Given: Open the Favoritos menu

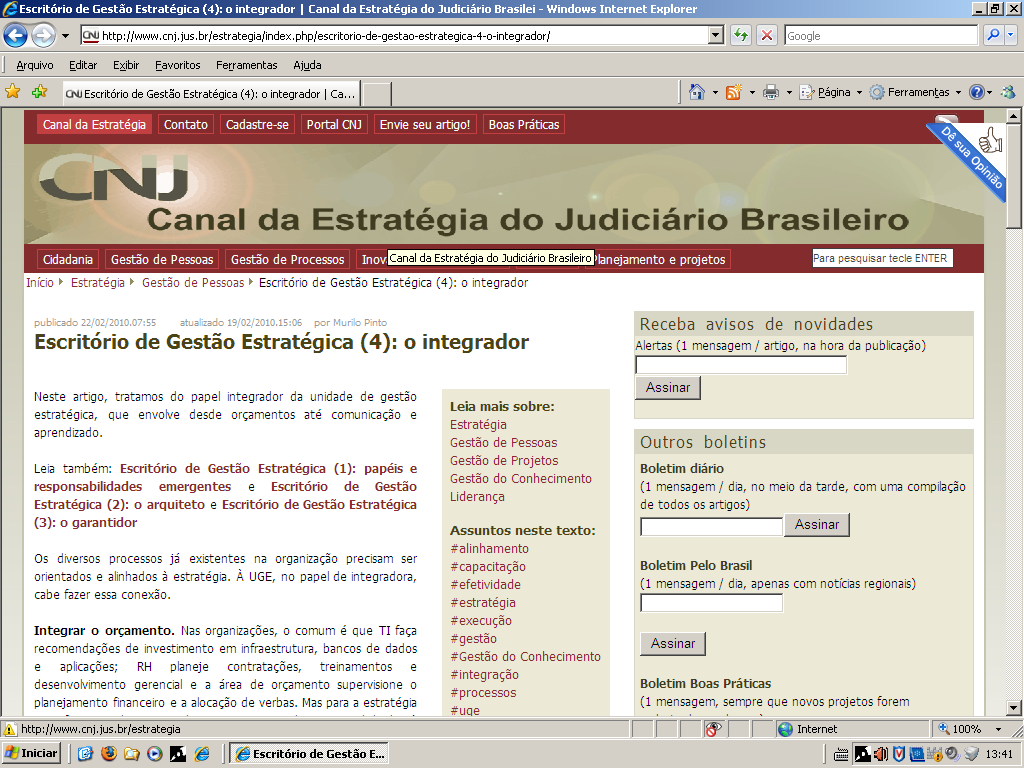Looking at the screenshot, I should (x=177, y=65).
